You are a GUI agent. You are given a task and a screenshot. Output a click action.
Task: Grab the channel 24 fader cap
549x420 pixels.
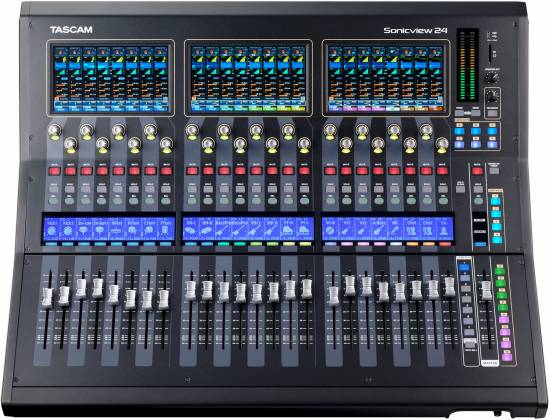(x=450, y=287)
